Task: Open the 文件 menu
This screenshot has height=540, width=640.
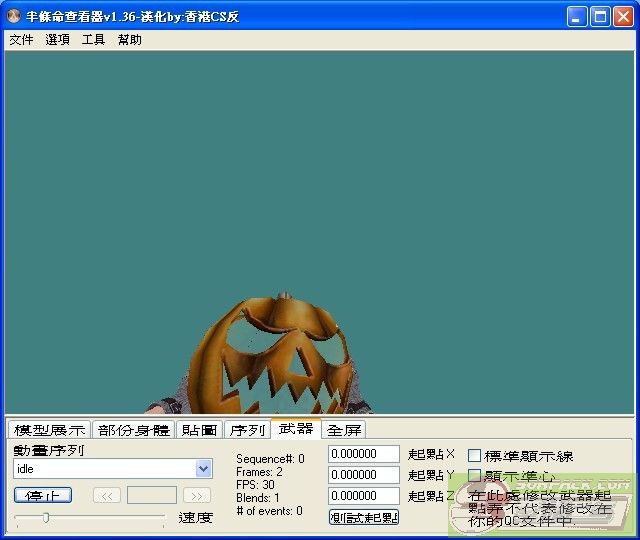Action: (21, 40)
